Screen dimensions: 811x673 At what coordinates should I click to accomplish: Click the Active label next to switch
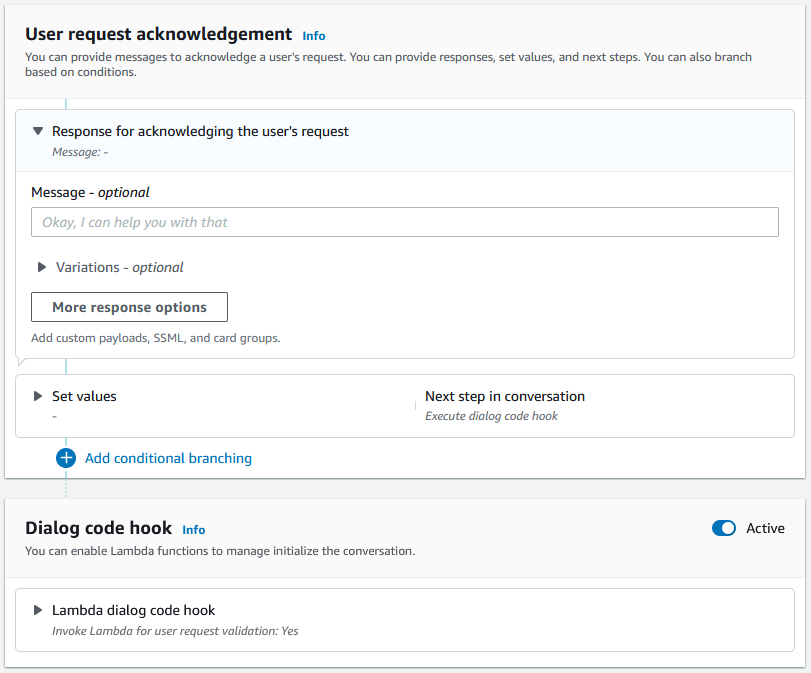tap(765, 528)
